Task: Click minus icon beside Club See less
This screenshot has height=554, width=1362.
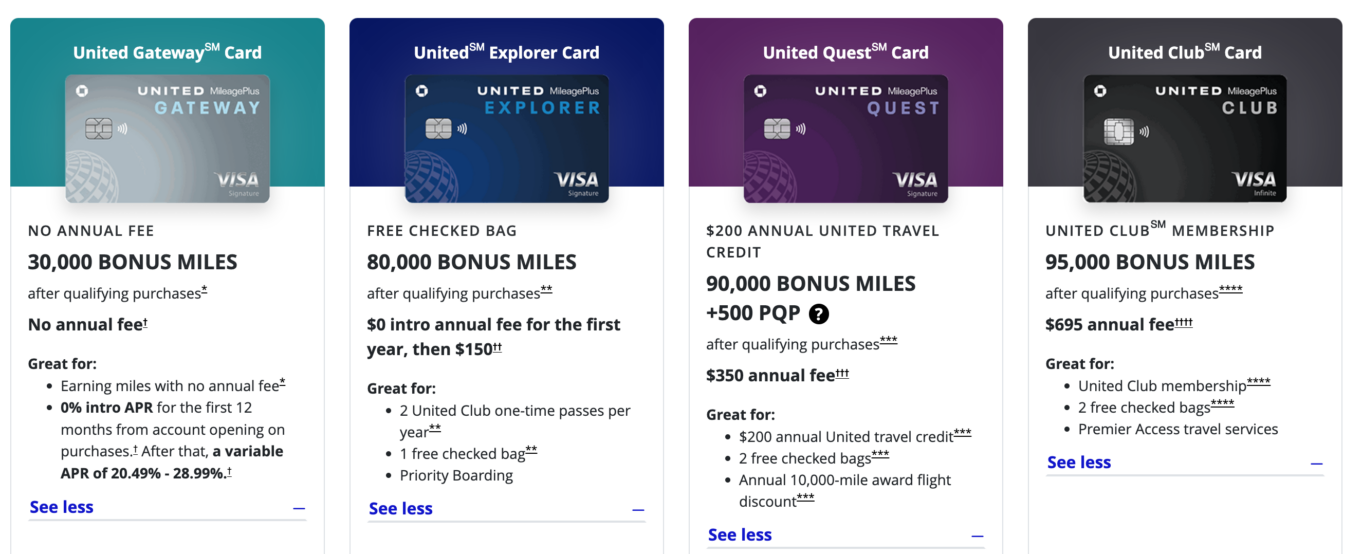Action: pos(1316,464)
